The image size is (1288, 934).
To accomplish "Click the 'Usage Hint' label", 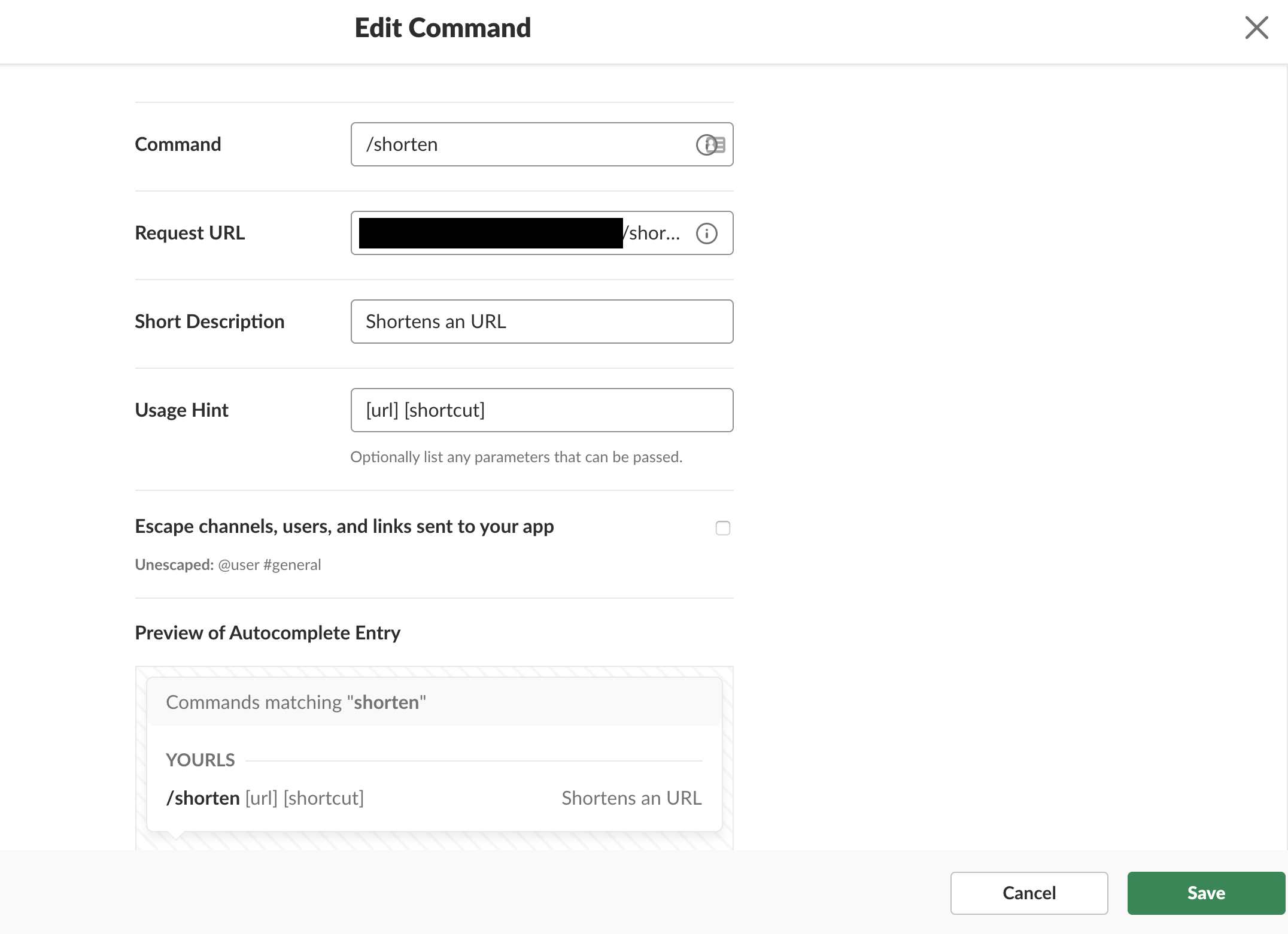I will (181, 410).
